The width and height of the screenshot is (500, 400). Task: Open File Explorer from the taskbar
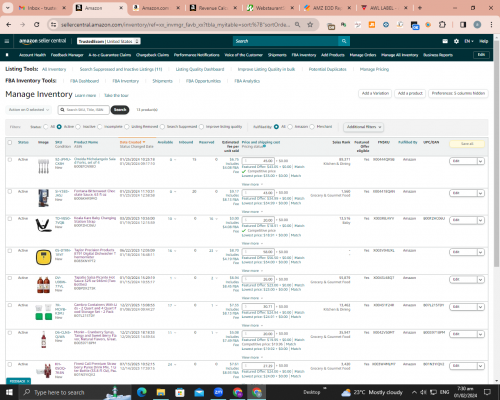tap(161, 392)
